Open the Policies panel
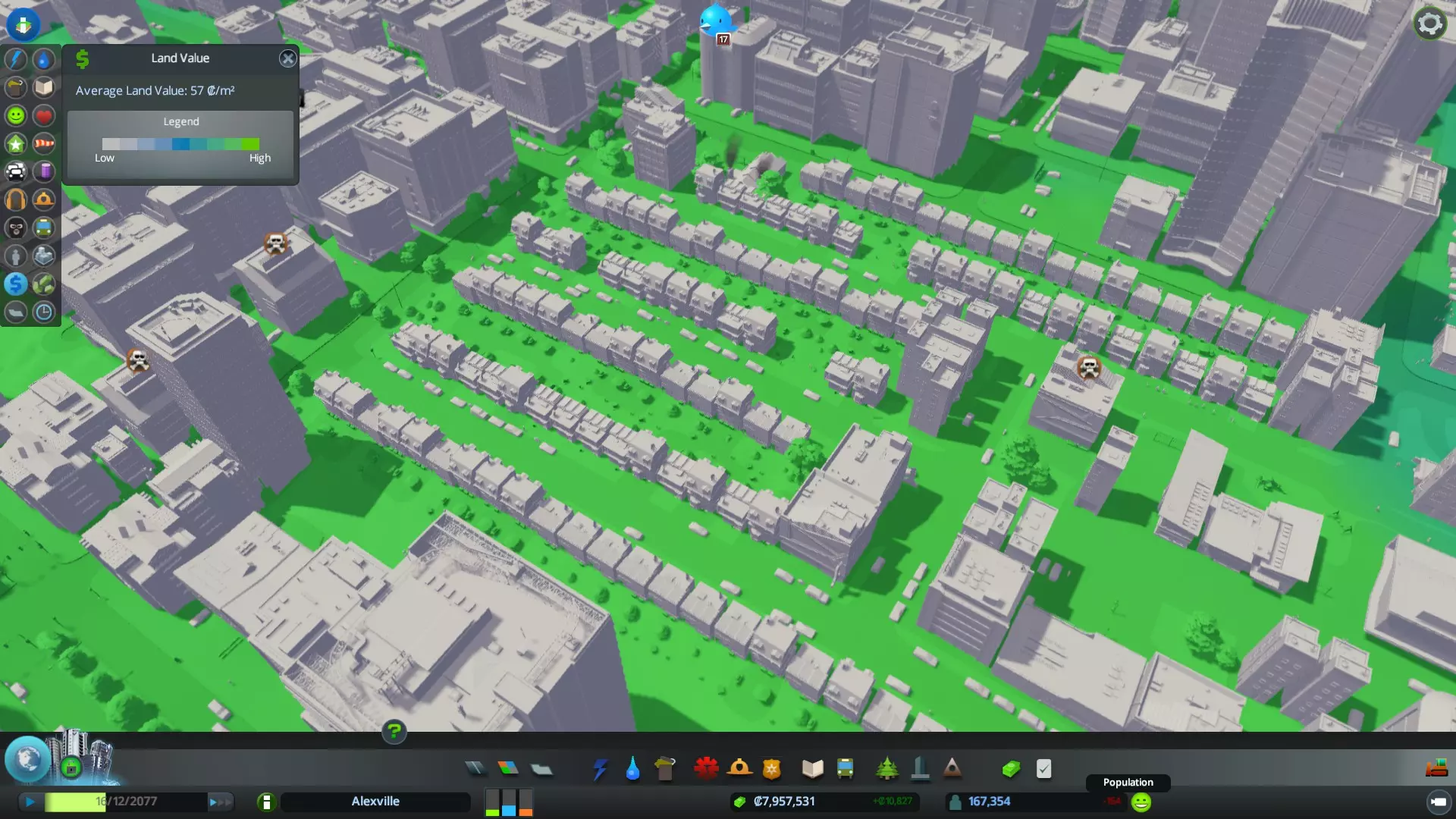Image resolution: width=1456 pixels, height=819 pixels. [1043, 769]
